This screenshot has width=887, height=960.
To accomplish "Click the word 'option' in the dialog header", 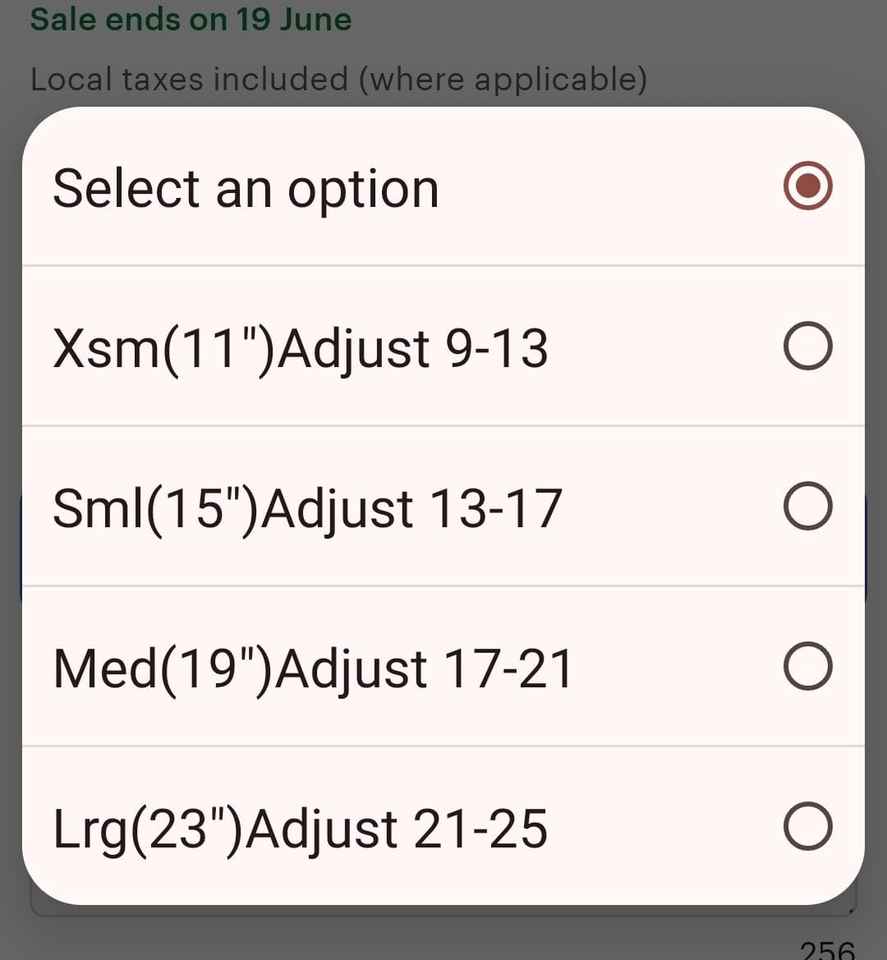I will click(363, 190).
